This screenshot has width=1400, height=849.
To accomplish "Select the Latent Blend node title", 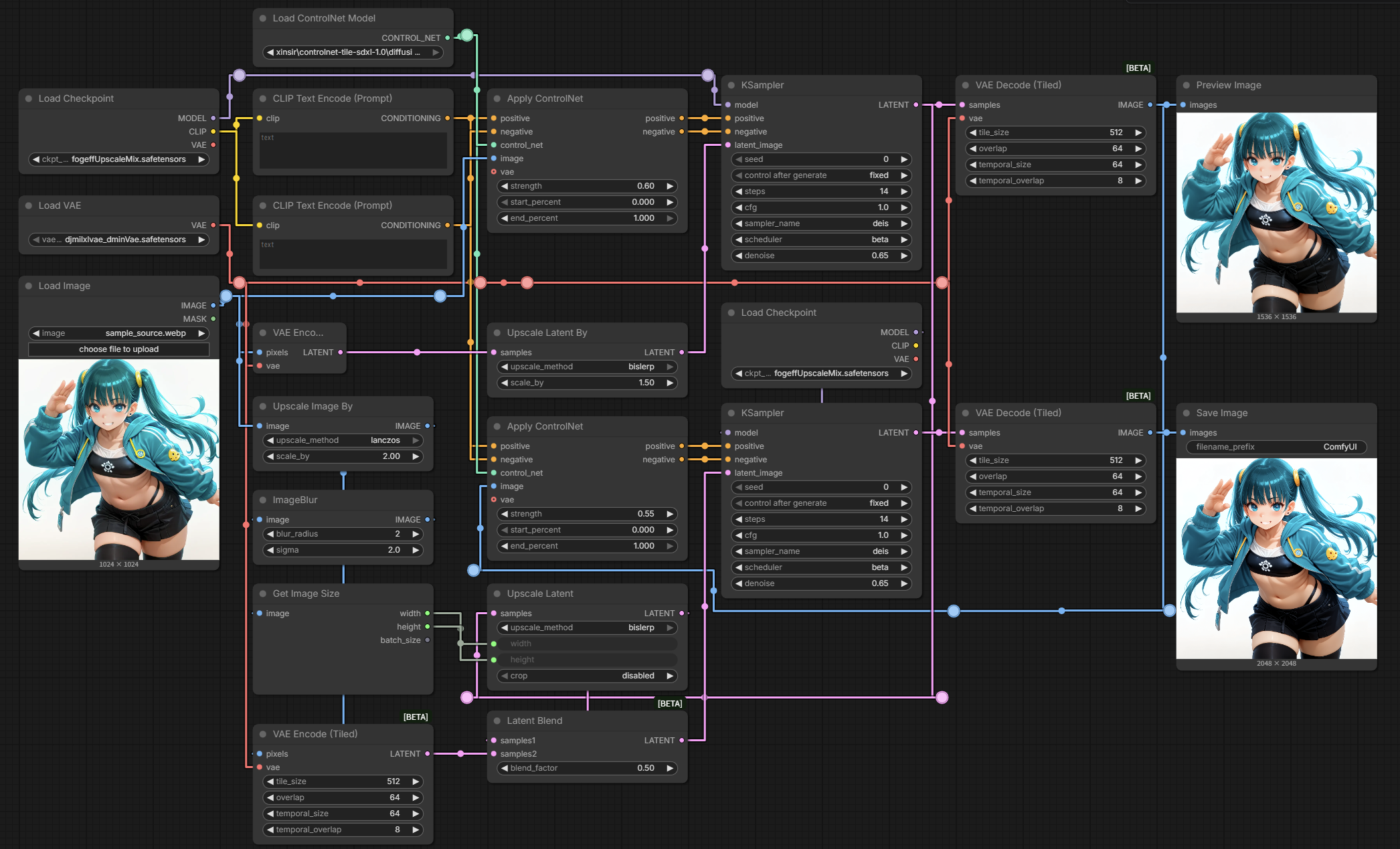I will (535, 721).
